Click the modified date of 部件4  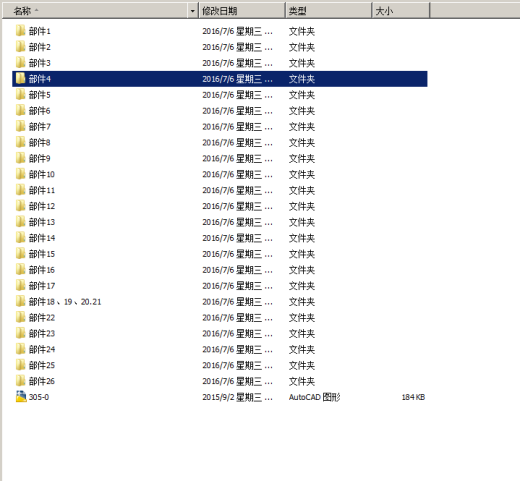(x=237, y=79)
